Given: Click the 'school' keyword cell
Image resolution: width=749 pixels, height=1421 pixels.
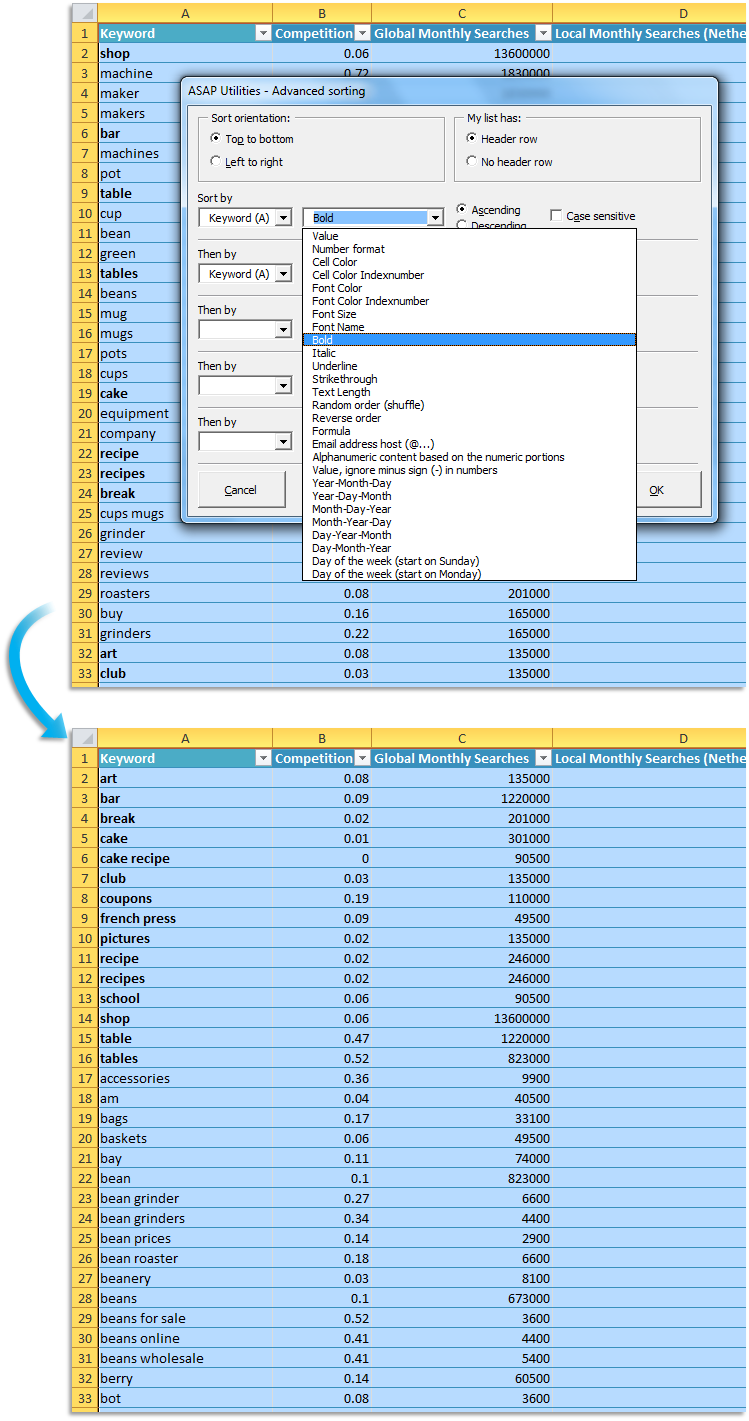Looking at the screenshot, I should pyautogui.click(x=185, y=998).
